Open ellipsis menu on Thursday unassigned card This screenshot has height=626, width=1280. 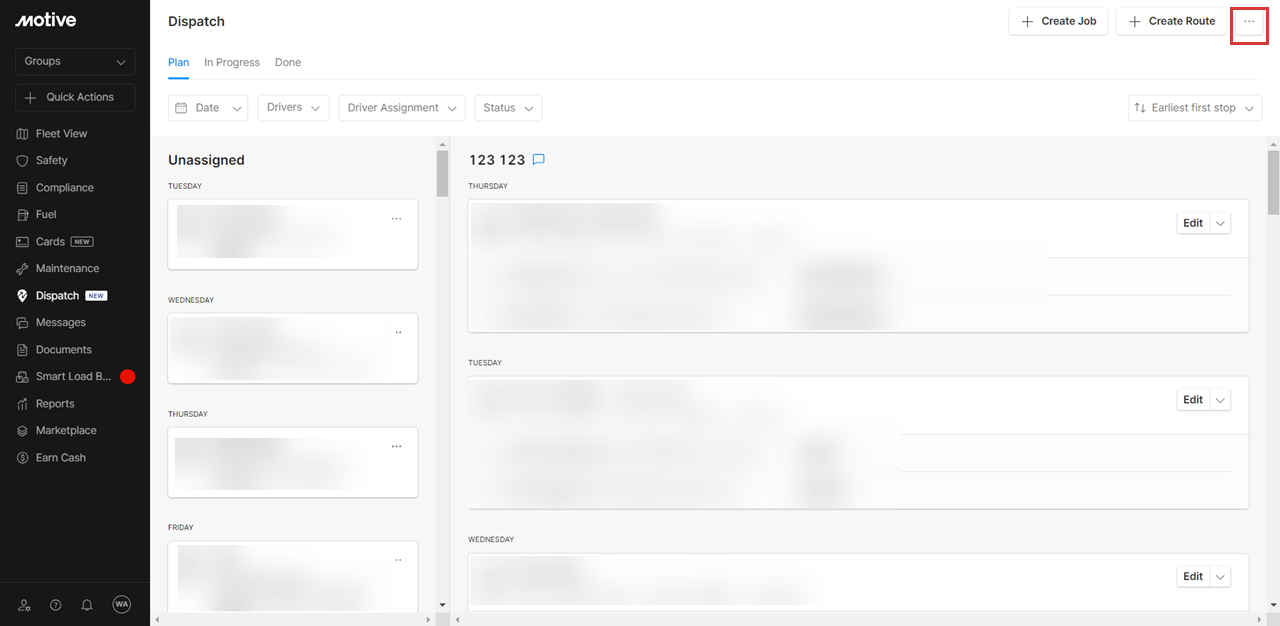[396, 446]
